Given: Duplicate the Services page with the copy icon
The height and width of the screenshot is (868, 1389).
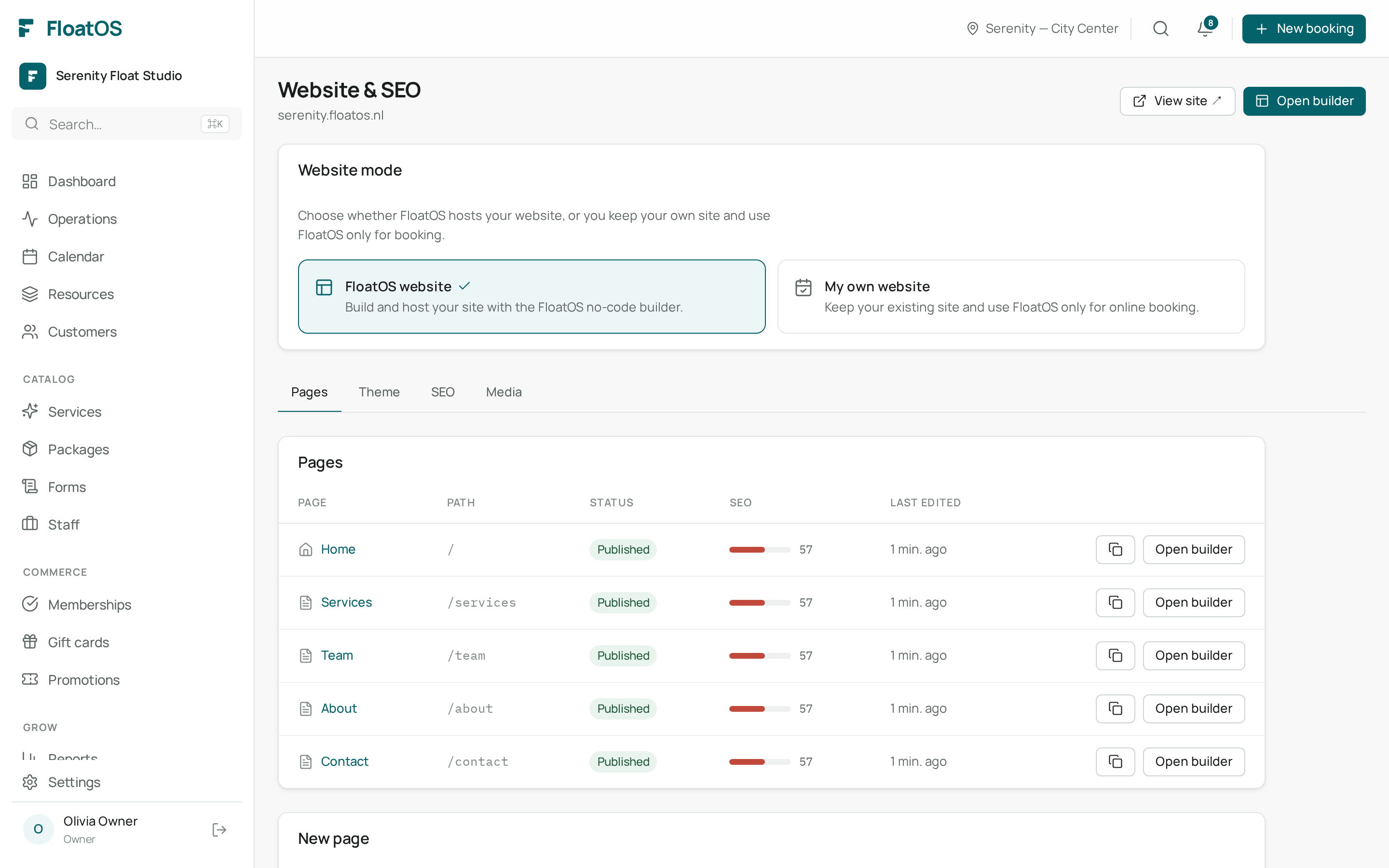Looking at the screenshot, I should (x=1115, y=602).
